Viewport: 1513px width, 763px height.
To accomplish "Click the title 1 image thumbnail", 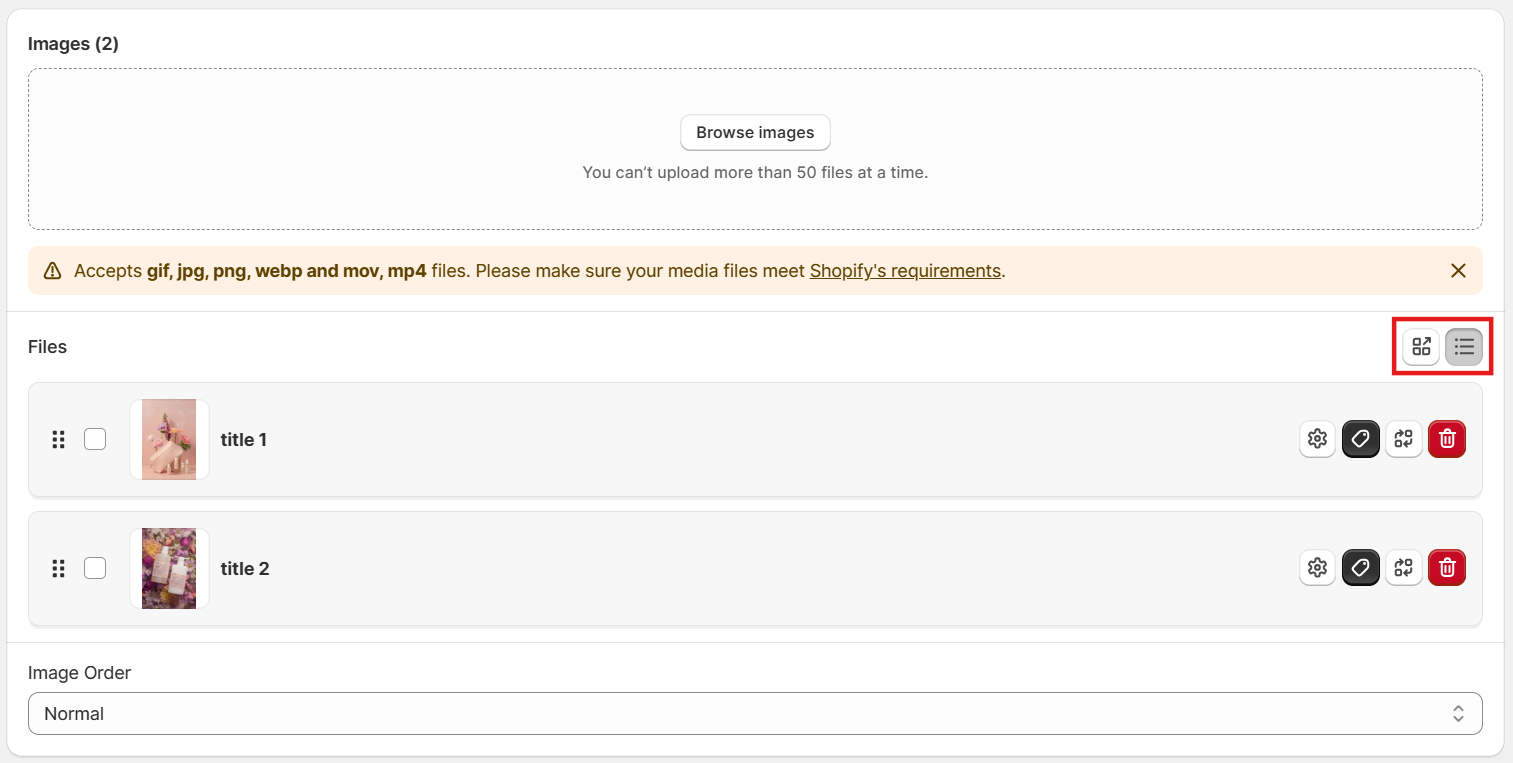I will (x=169, y=439).
